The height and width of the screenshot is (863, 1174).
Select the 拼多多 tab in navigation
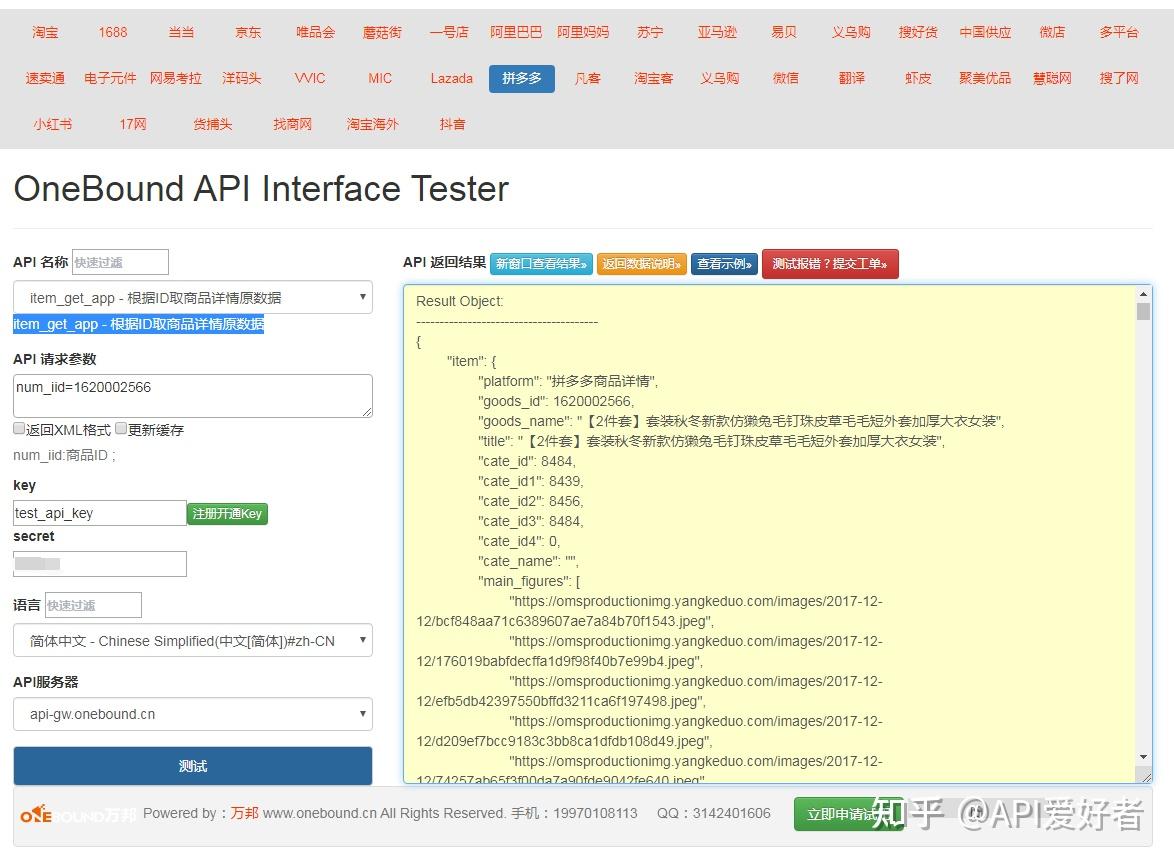[x=521, y=77]
